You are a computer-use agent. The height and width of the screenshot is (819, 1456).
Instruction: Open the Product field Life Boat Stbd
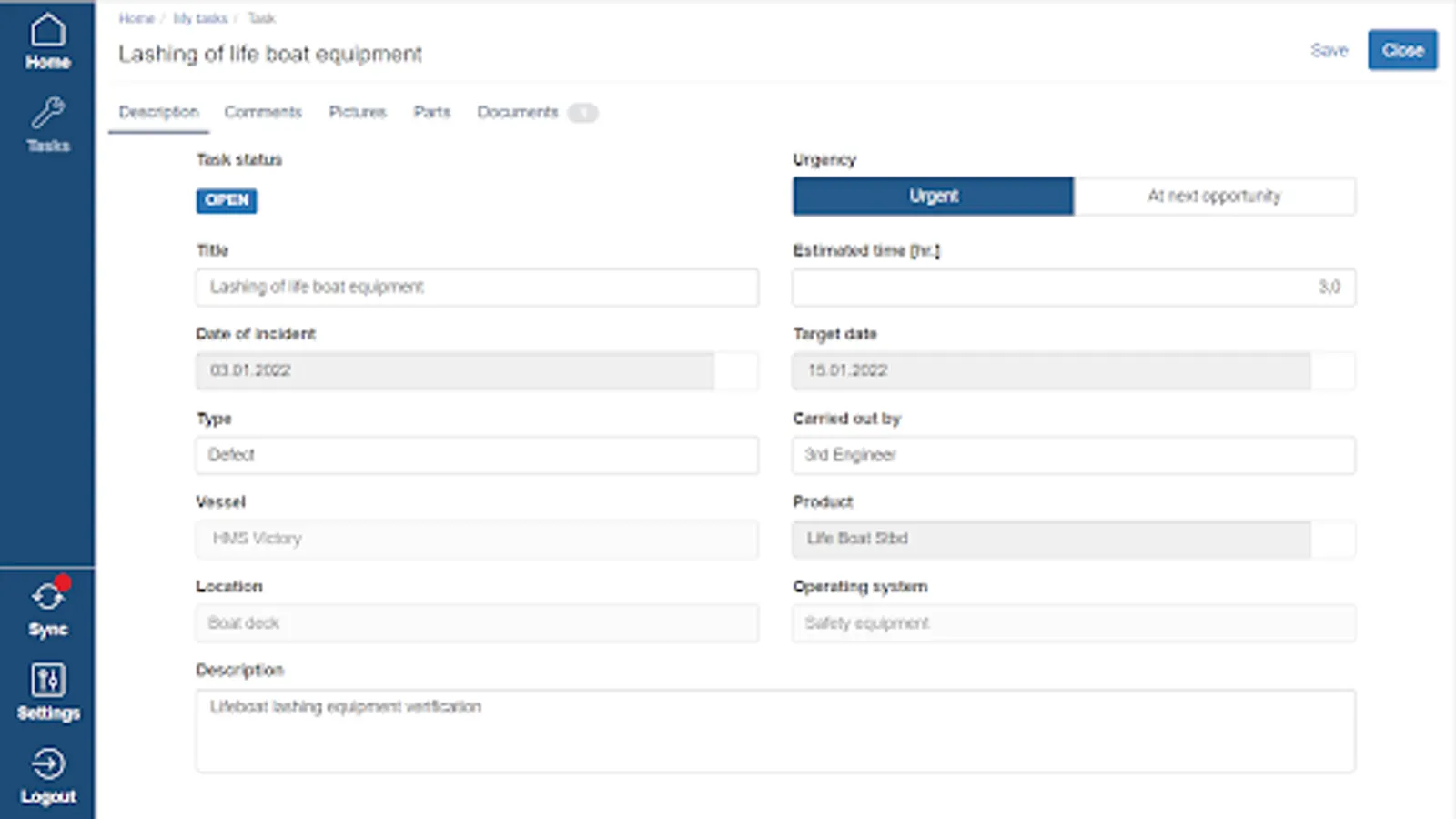click(x=1051, y=539)
